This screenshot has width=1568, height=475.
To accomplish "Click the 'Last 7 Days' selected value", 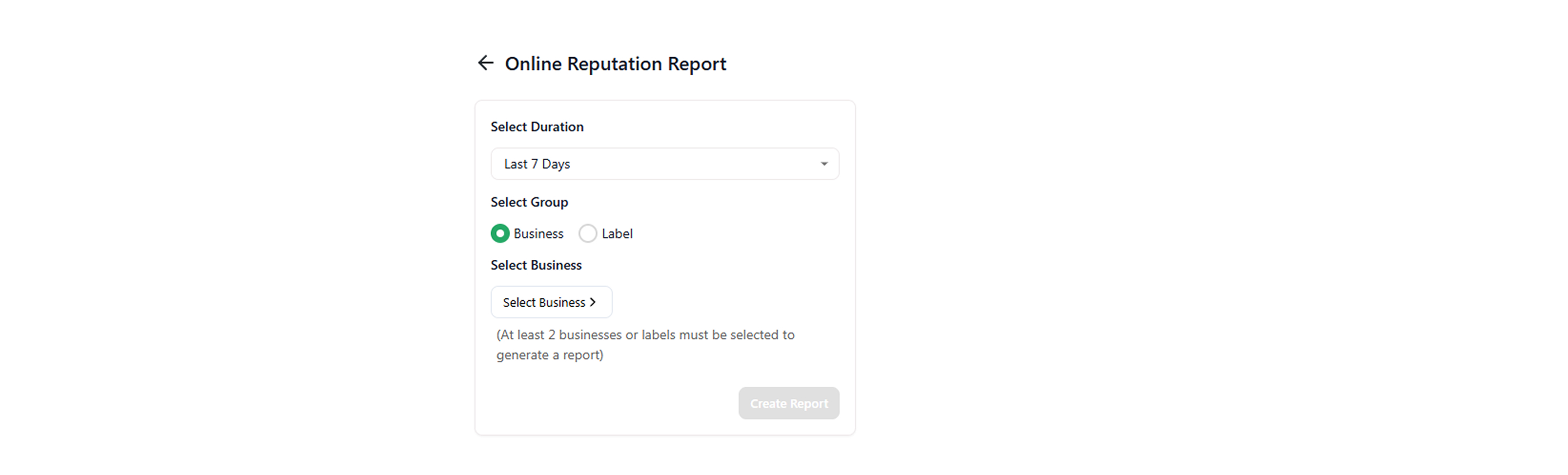I will [537, 164].
